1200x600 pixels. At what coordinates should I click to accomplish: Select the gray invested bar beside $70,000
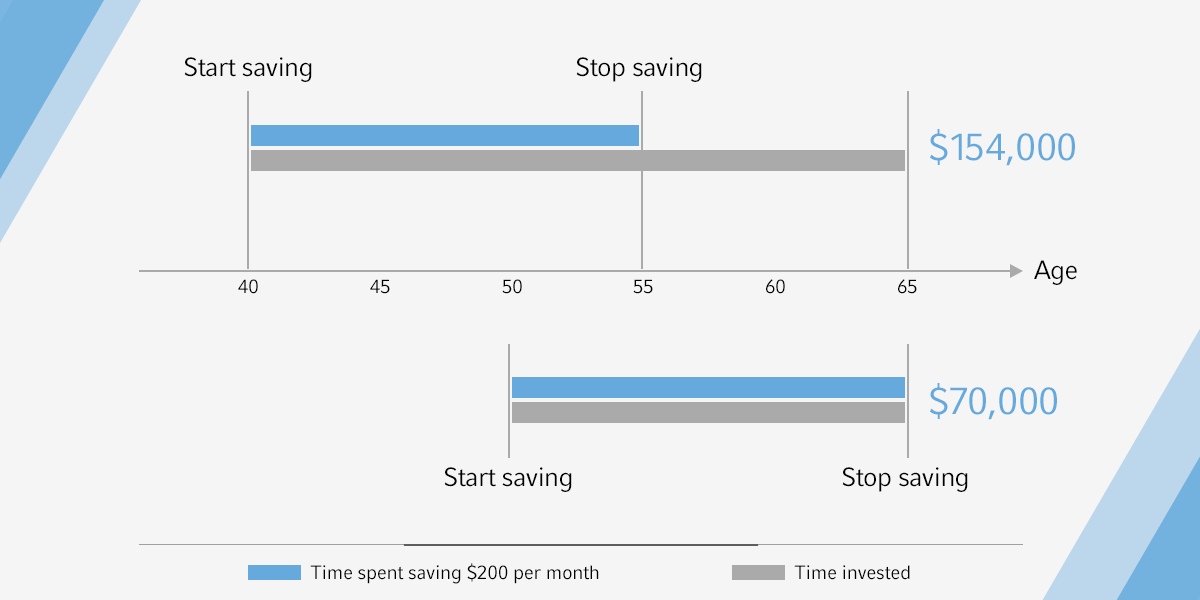tap(708, 412)
